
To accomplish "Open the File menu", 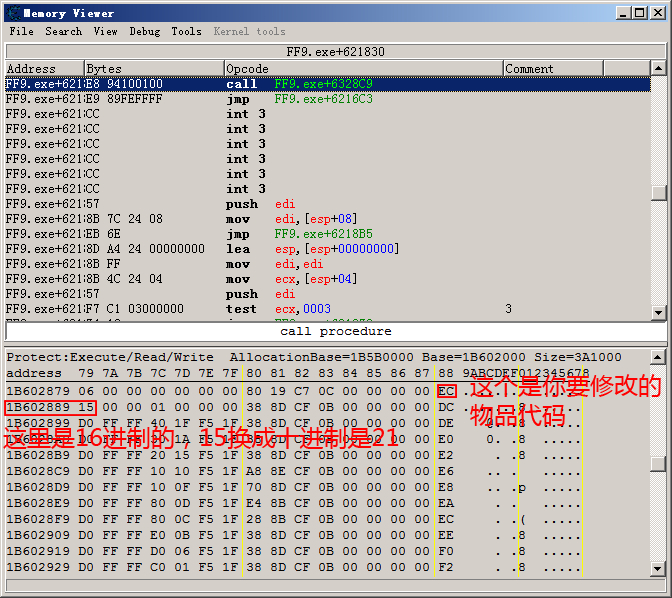I will click(21, 31).
